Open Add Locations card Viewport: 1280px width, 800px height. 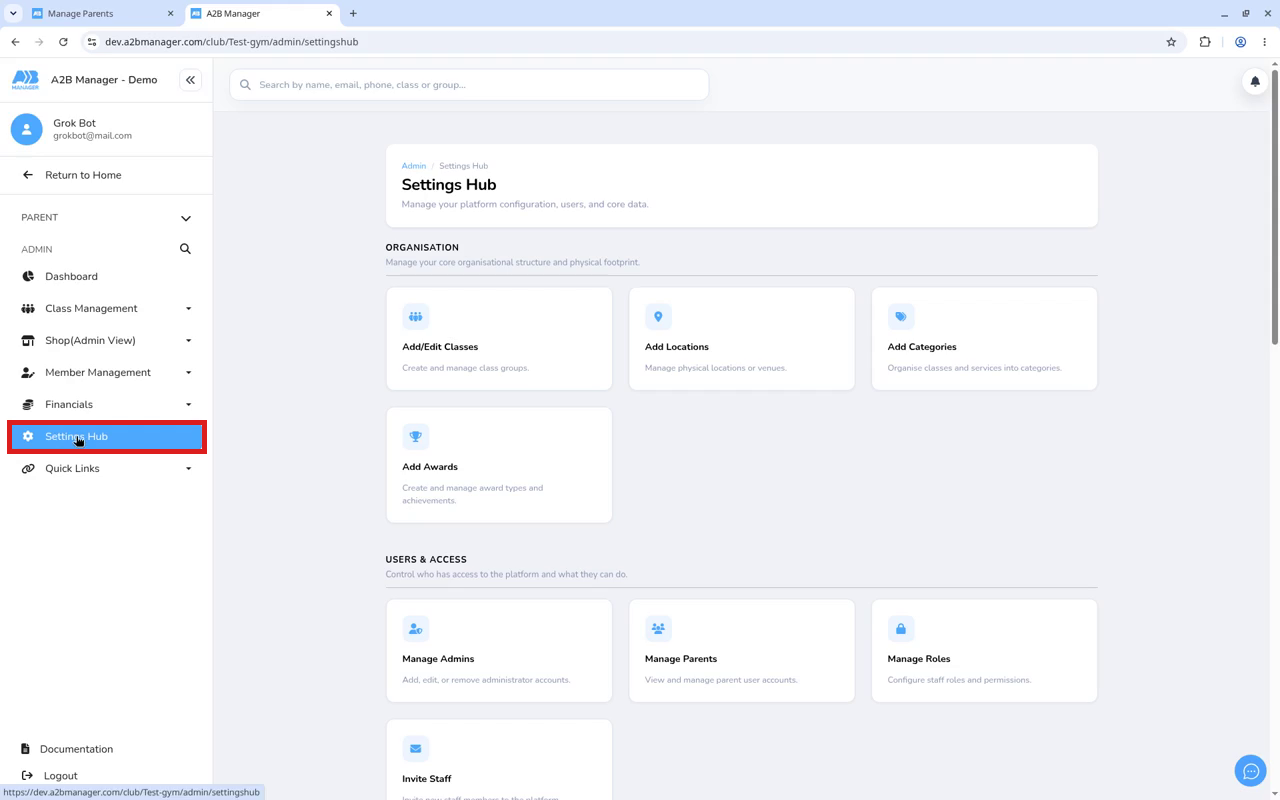point(742,339)
